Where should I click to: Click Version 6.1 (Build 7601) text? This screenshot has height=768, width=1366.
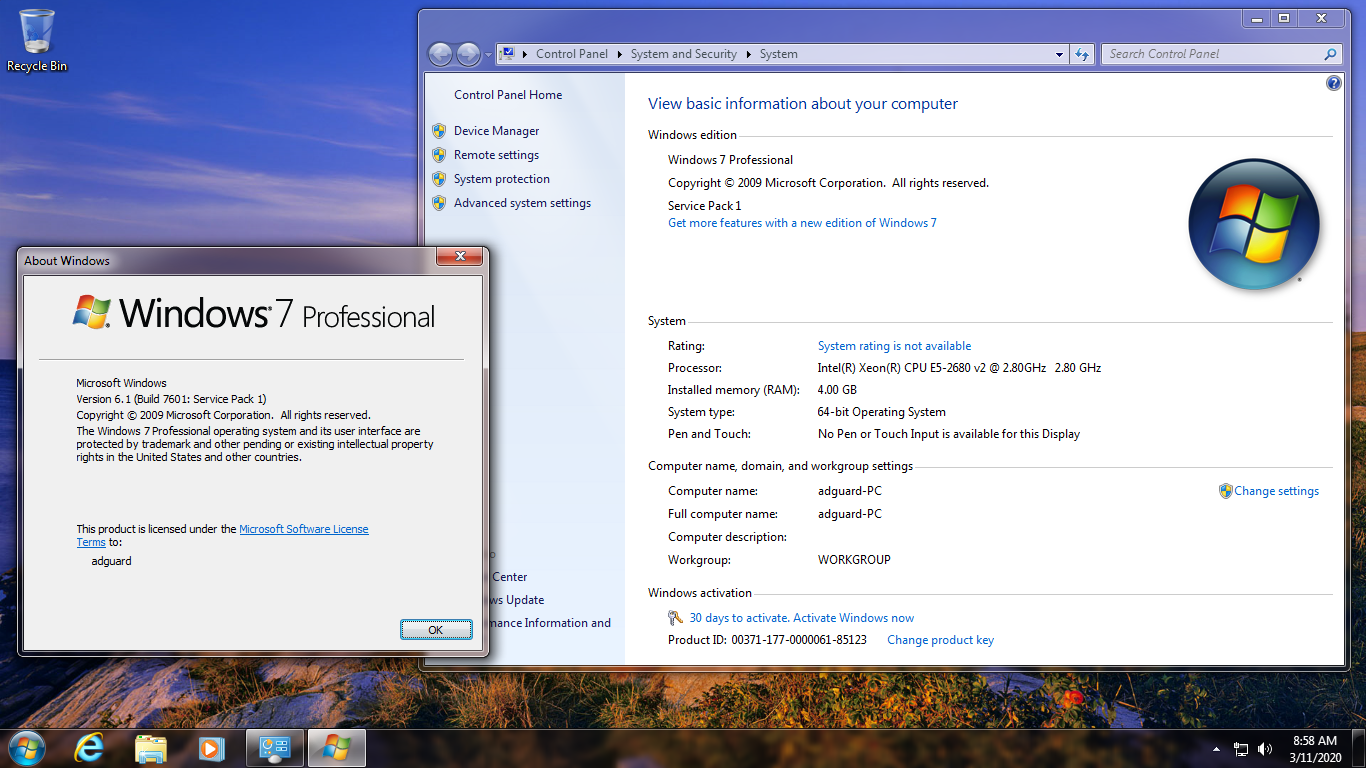point(171,399)
